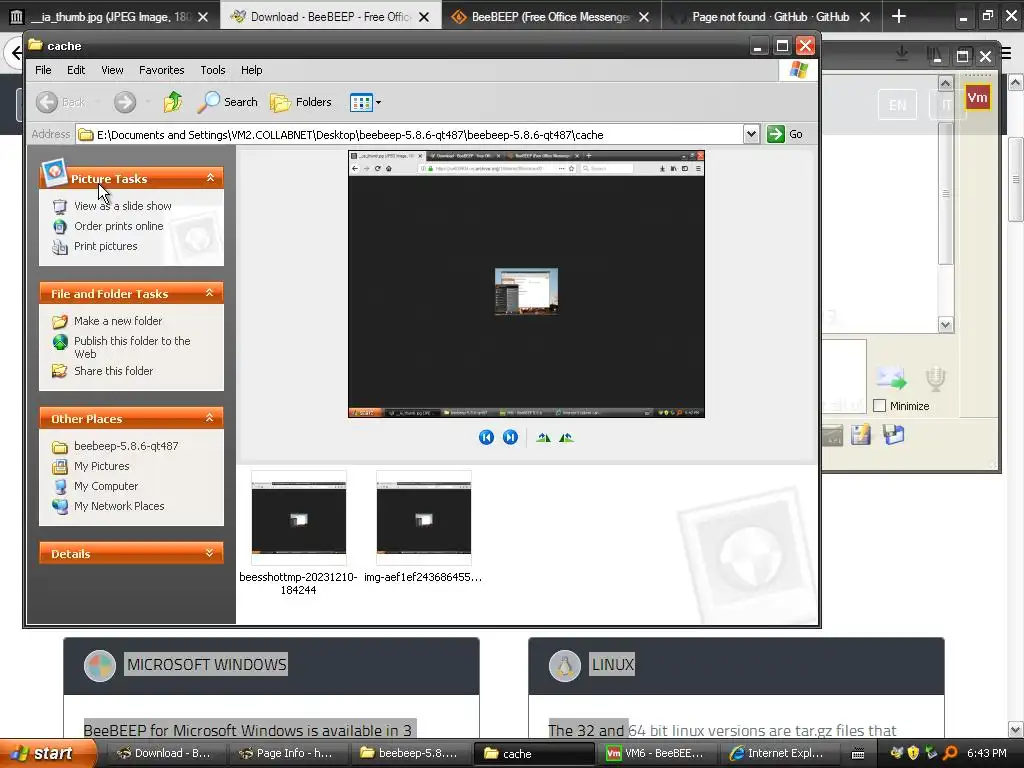Open the Help menu

251,70
